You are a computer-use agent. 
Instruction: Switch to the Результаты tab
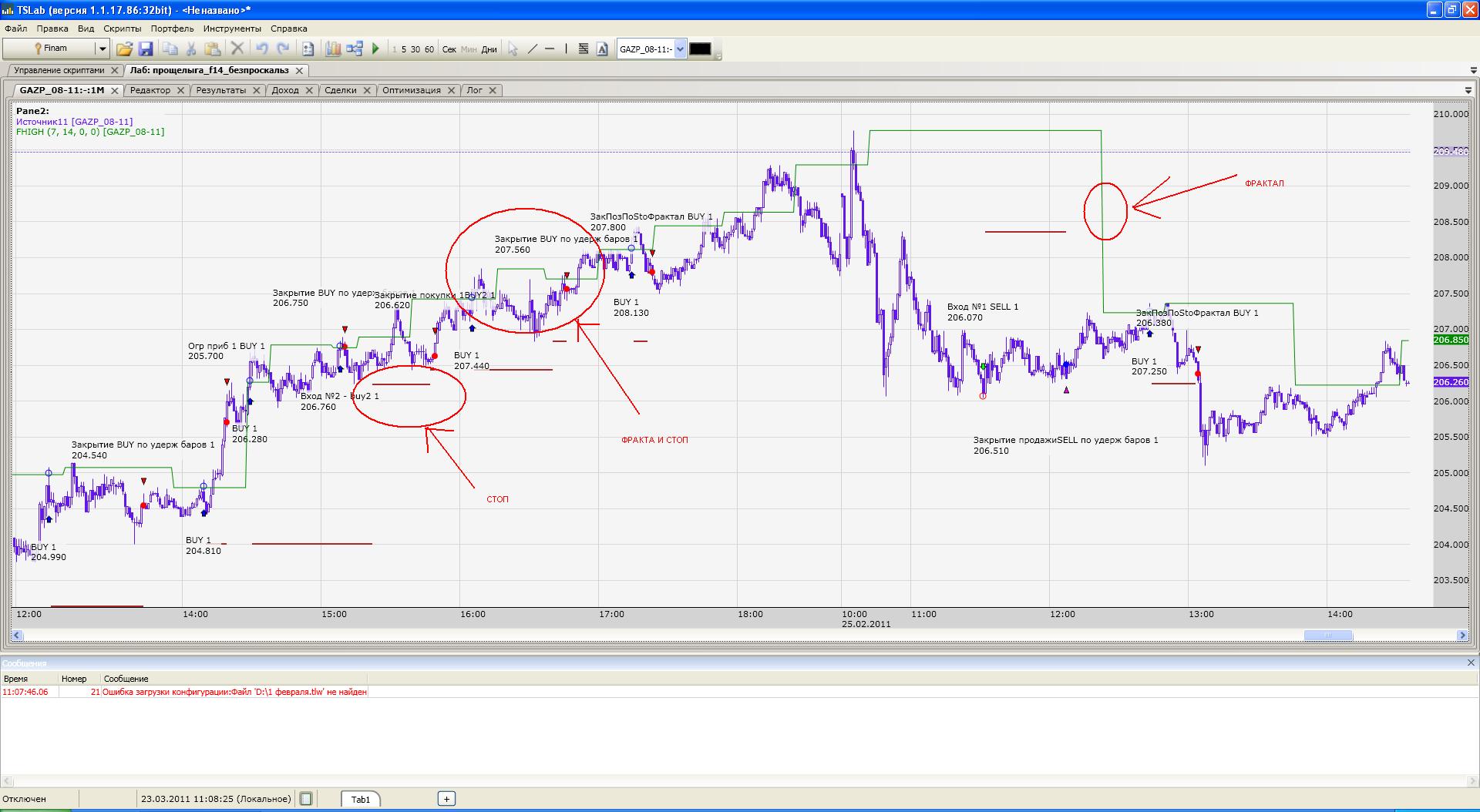[x=221, y=90]
